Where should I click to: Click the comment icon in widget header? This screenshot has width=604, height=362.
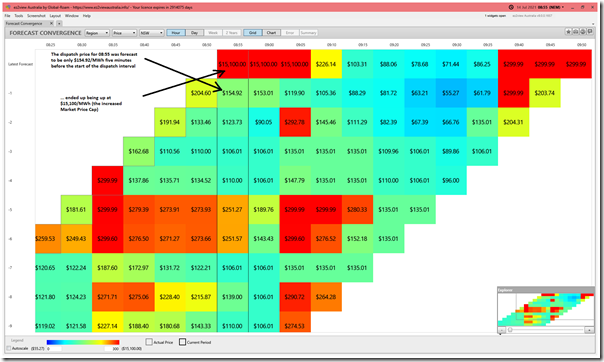pyautogui.click(x=590, y=32)
